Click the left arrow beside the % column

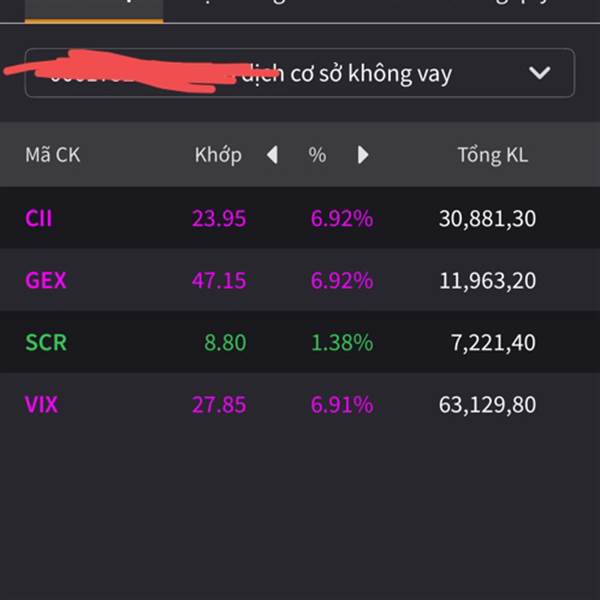pos(272,155)
